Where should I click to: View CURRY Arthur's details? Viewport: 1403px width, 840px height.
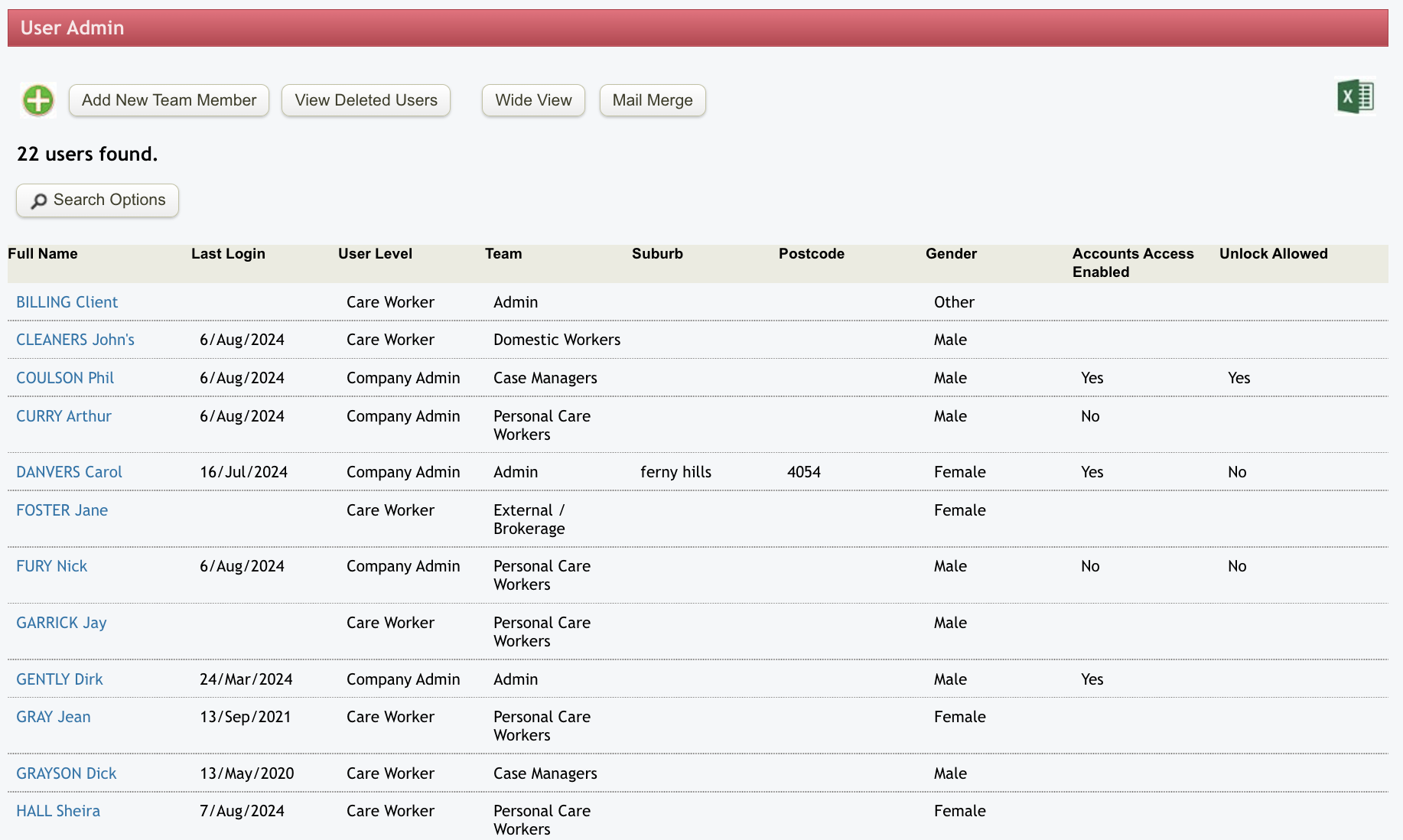tap(63, 416)
